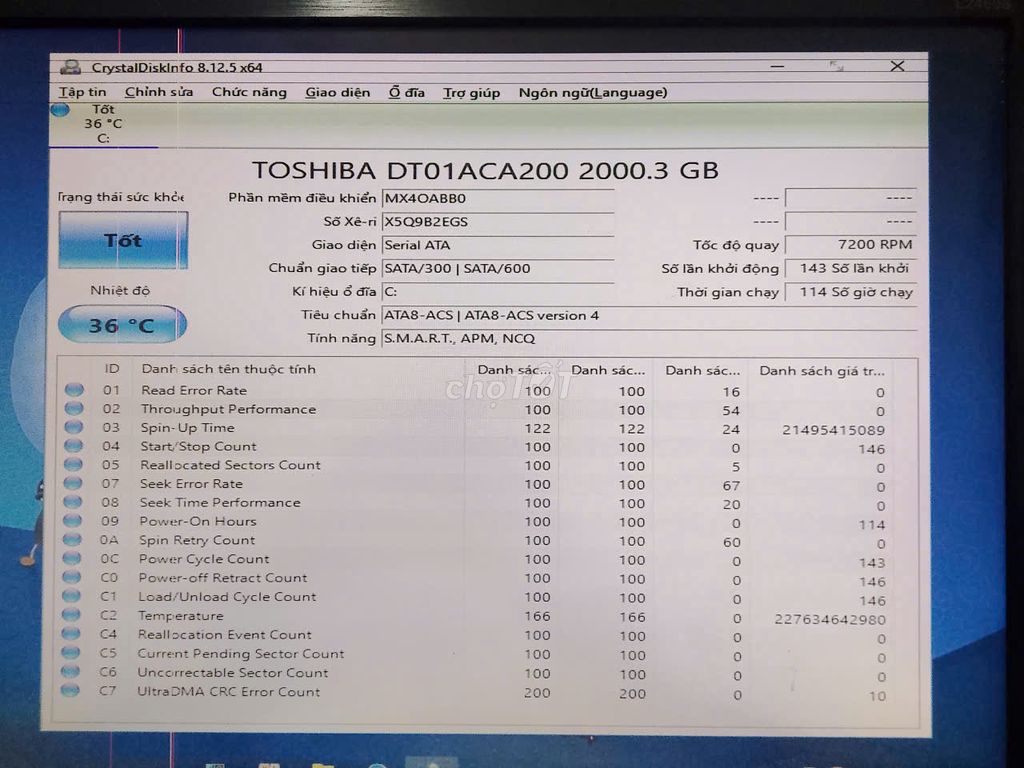The image size is (1024, 768).
Task: Click the power-on count field showing 143
Action: pyautogui.click(x=850, y=268)
